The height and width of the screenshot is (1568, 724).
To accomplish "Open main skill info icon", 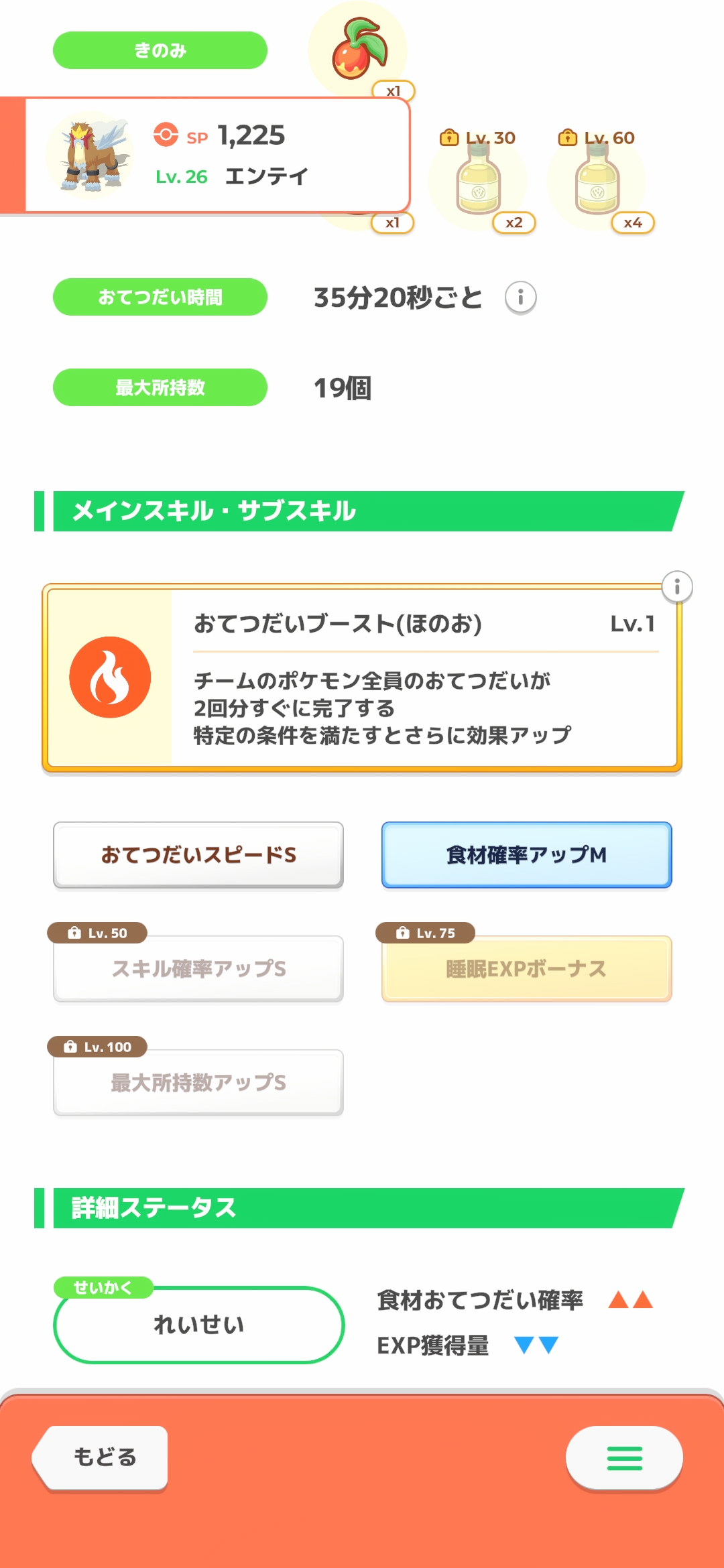I will pos(676,587).
